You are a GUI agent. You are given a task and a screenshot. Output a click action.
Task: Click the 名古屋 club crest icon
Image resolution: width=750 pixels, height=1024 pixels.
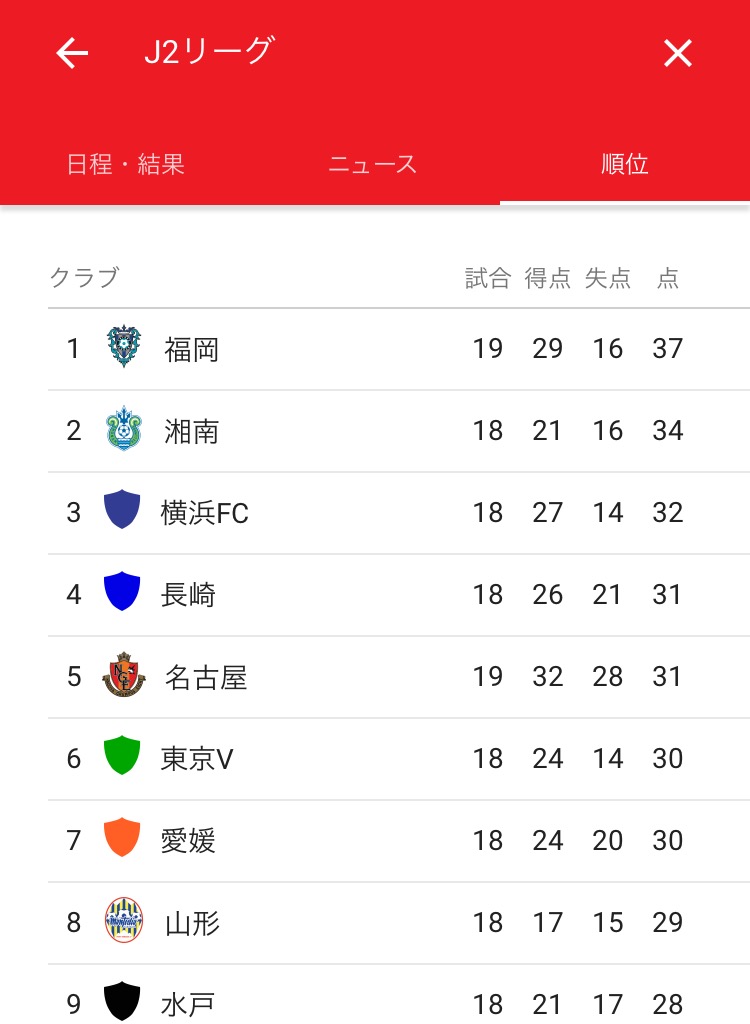click(124, 676)
